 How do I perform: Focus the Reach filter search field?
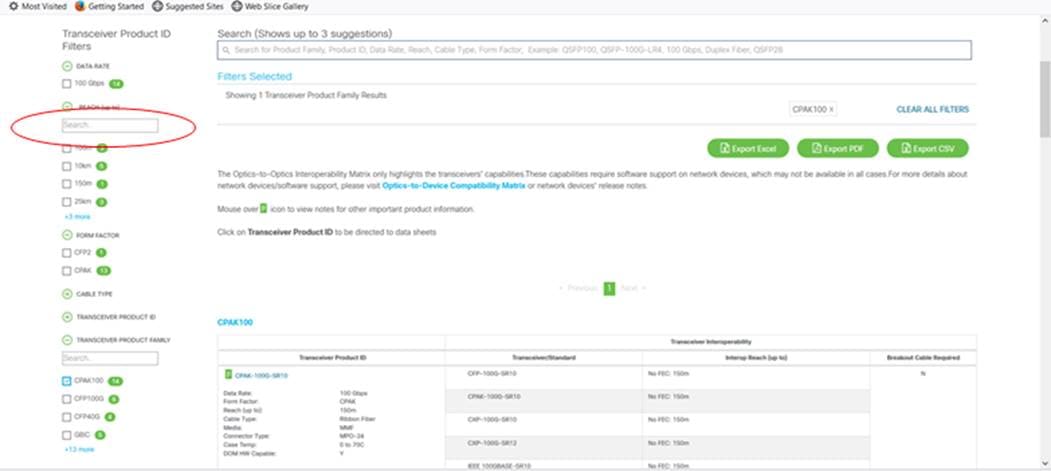coord(110,125)
